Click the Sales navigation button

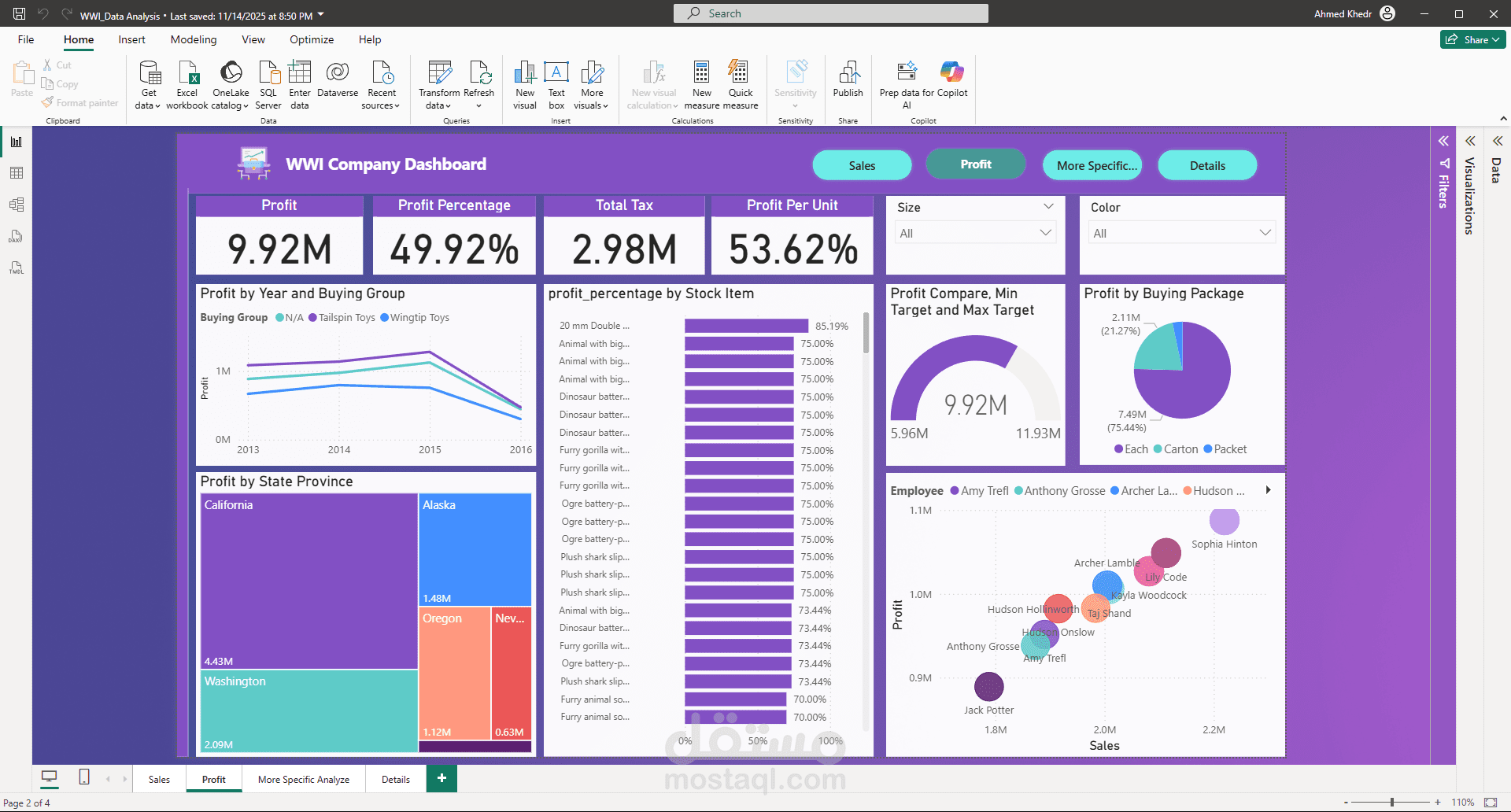[862, 165]
